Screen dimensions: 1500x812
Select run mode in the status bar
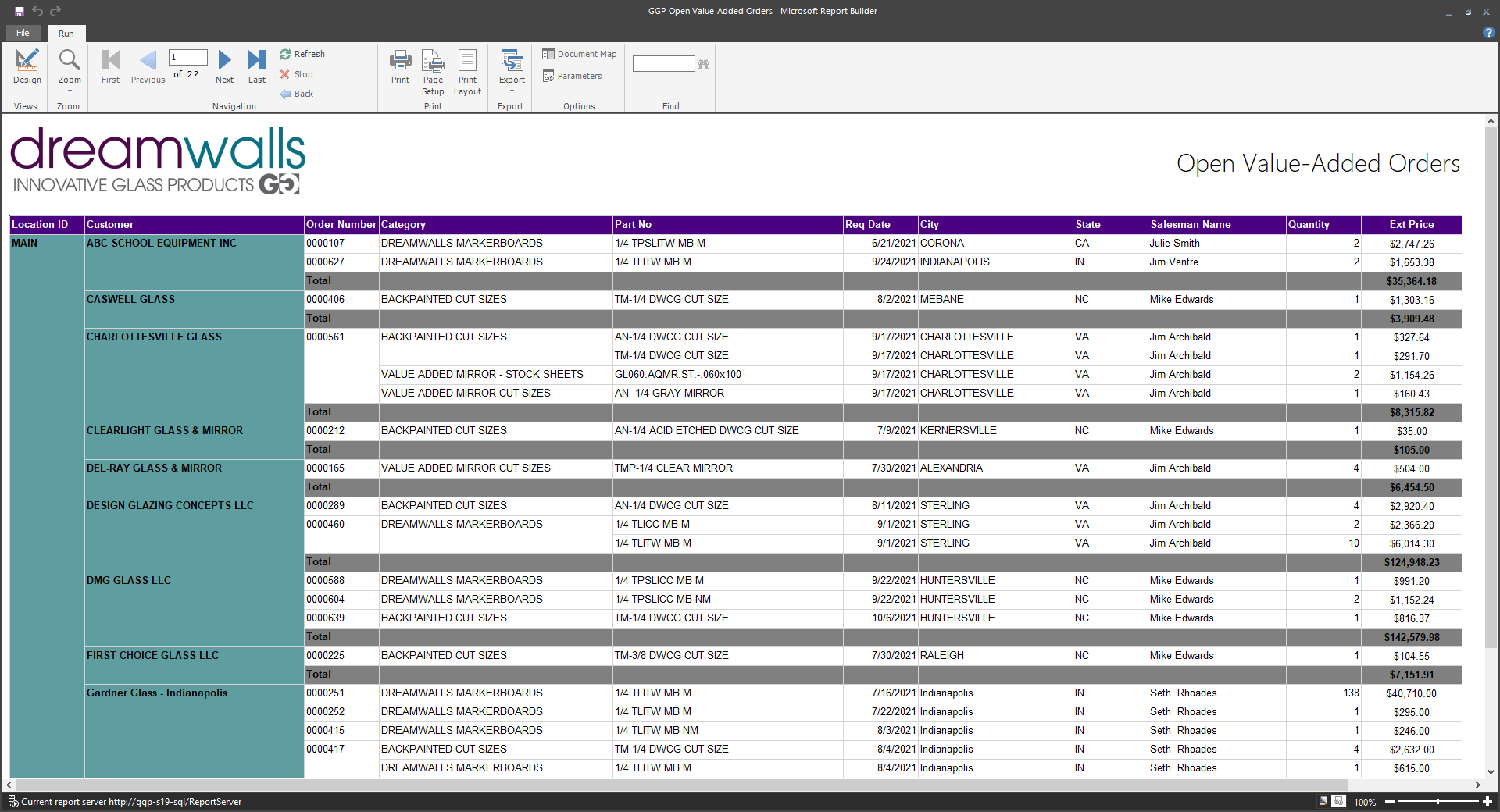(1338, 801)
